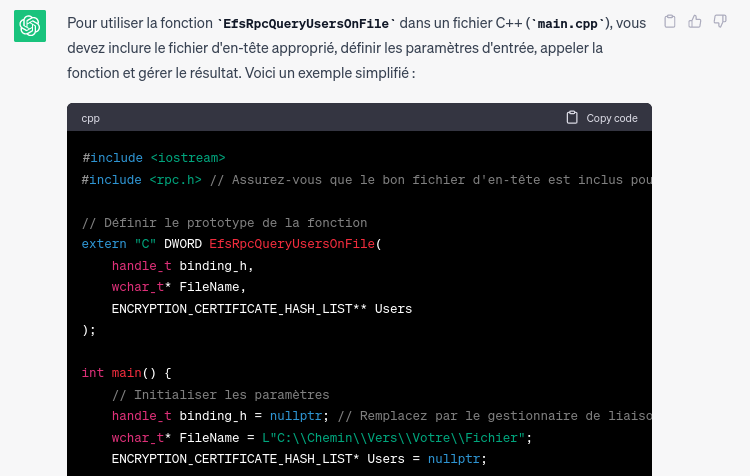Click the Copy code button
This screenshot has width=750, height=476.
coord(602,118)
